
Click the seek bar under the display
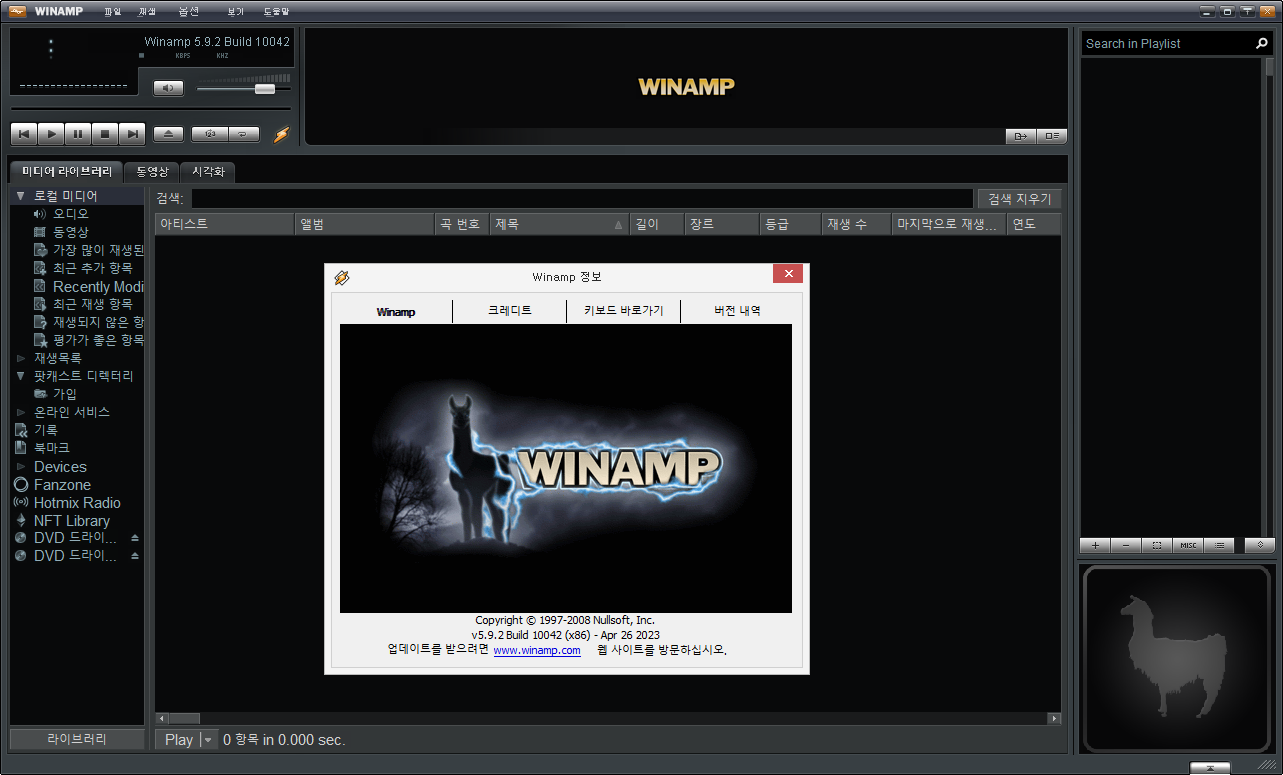click(x=151, y=108)
